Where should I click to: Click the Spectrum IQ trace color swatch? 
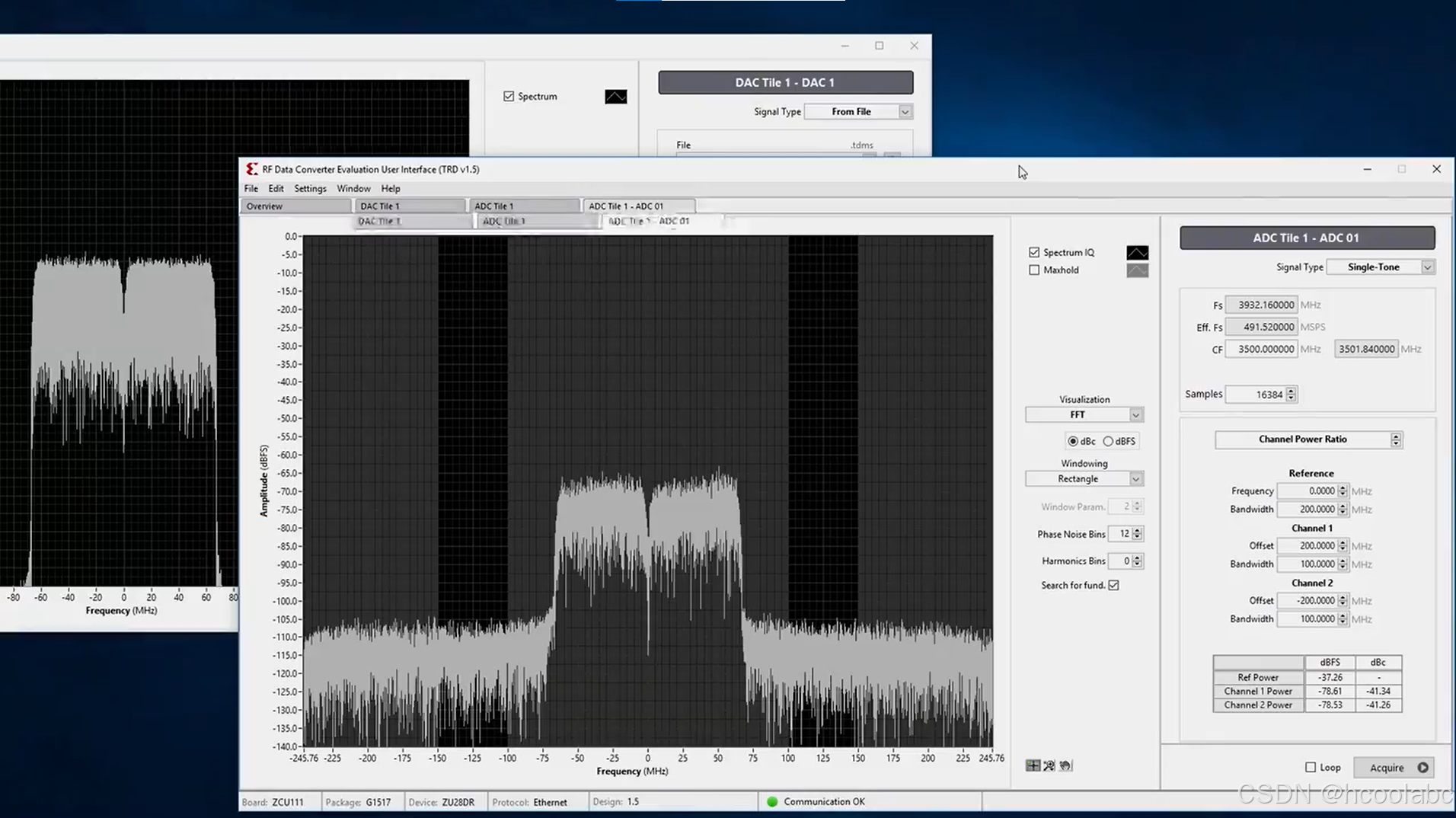tap(1137, 252)
